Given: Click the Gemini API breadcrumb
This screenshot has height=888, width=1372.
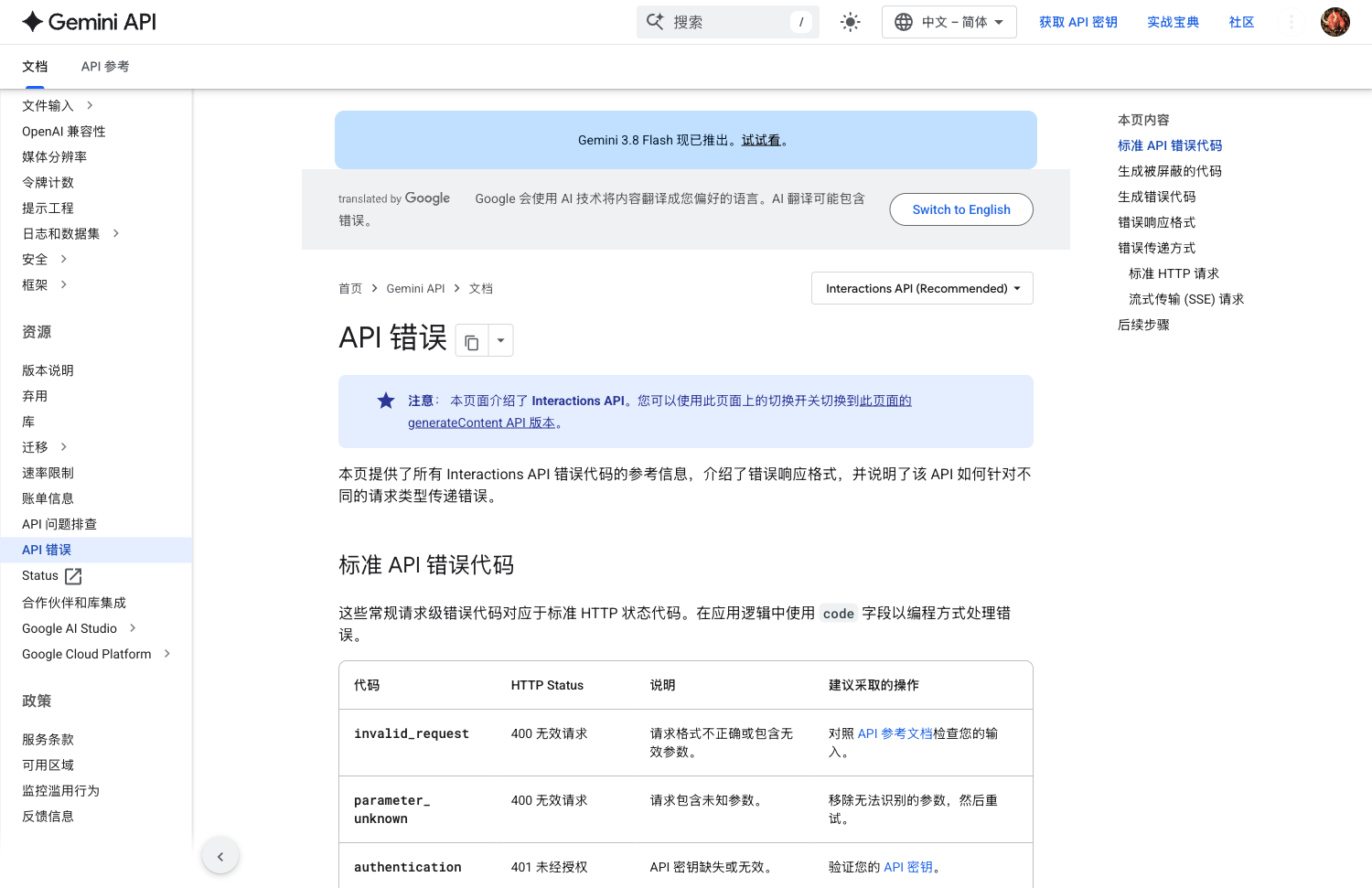Looking at the screenshot, I should click(x=415, y=288).
